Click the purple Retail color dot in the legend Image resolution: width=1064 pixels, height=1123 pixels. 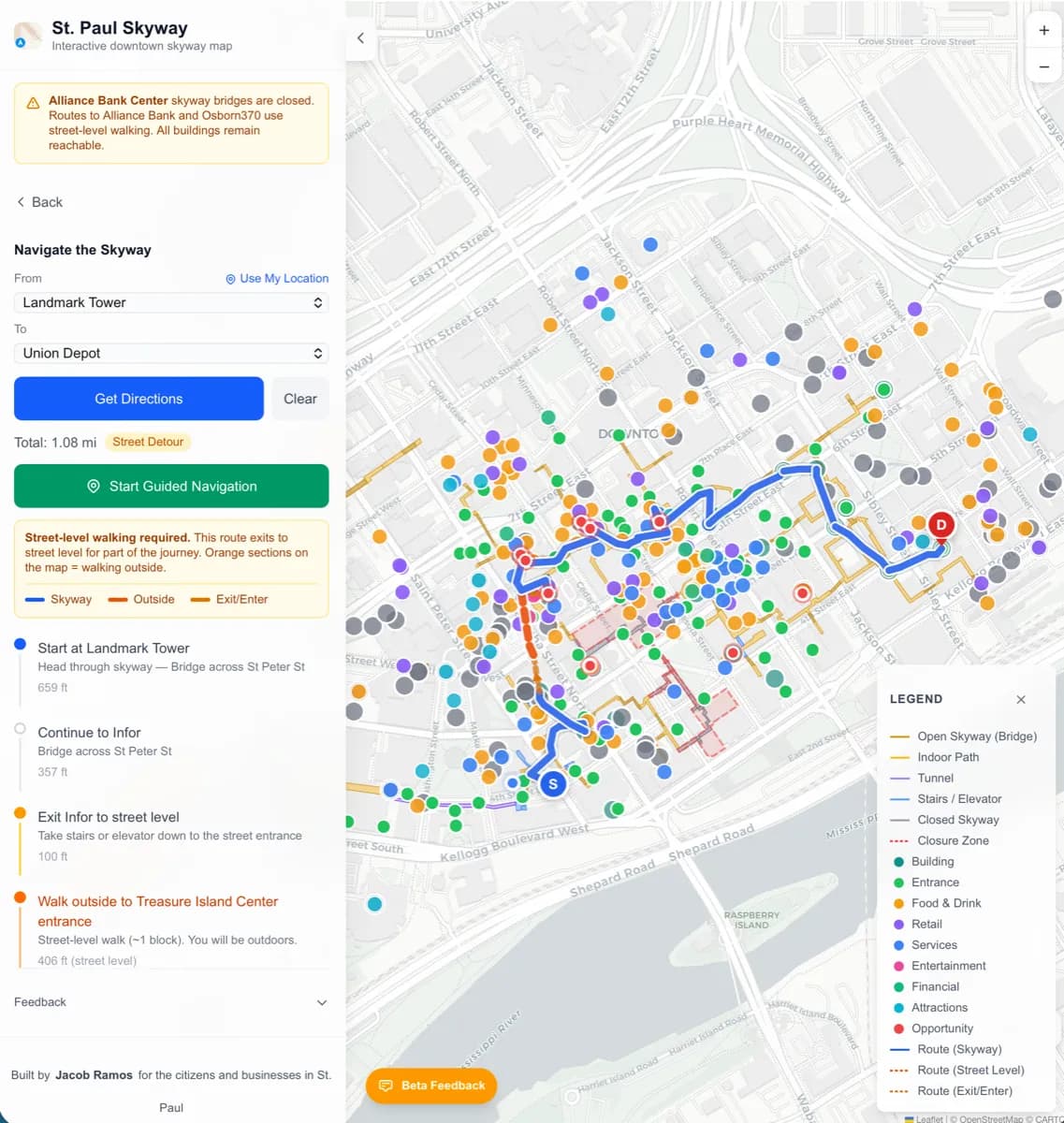click(x=900, y=924)
